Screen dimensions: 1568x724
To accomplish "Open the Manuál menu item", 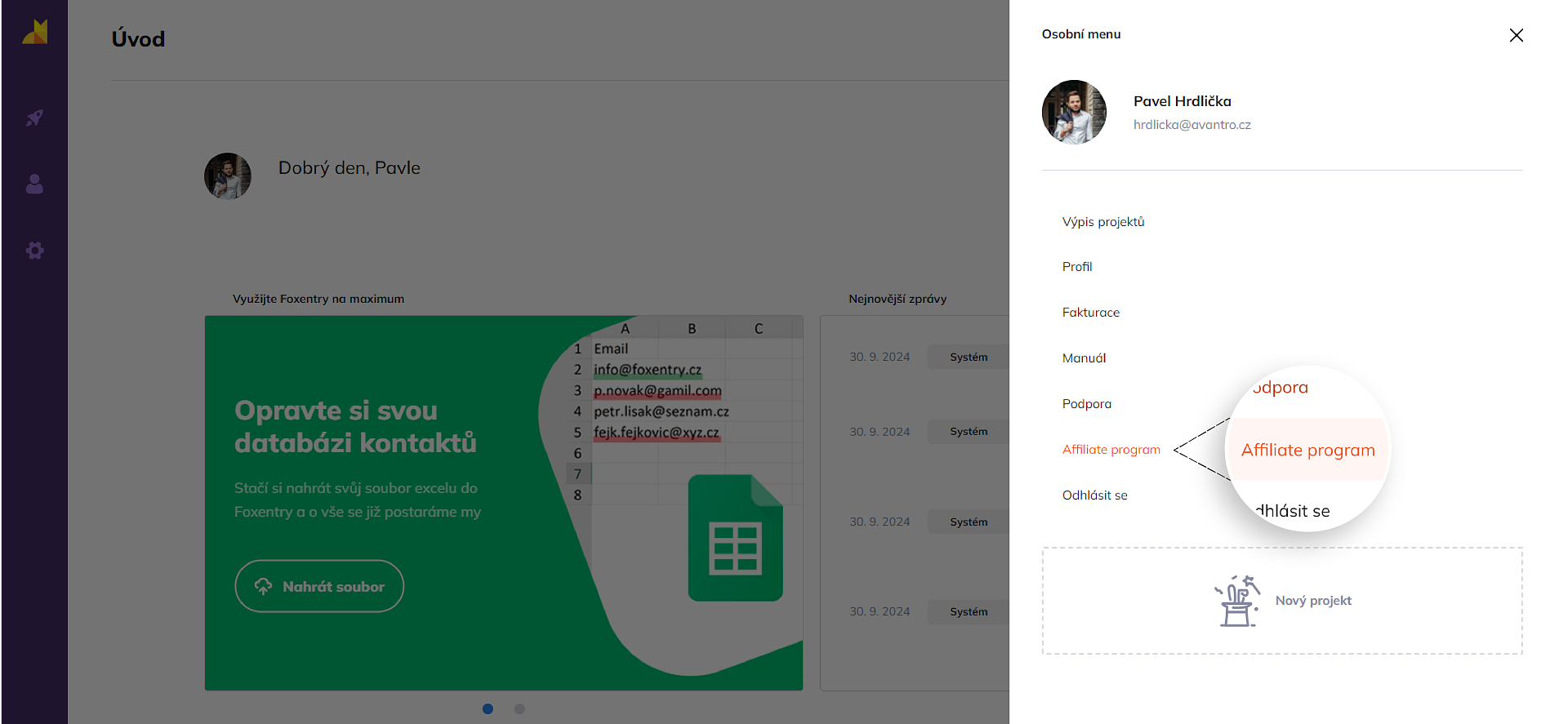I will [x=1084, y=358].
